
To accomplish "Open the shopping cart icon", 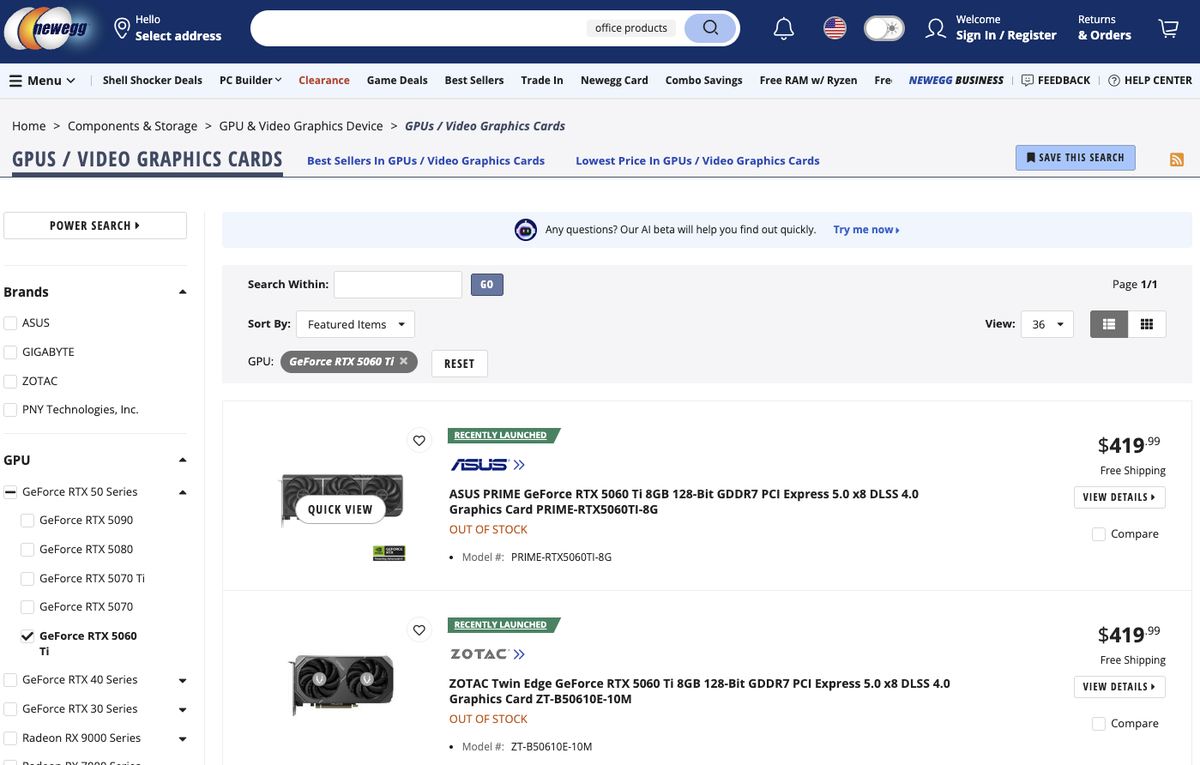I will click(x=1168, y=28).
